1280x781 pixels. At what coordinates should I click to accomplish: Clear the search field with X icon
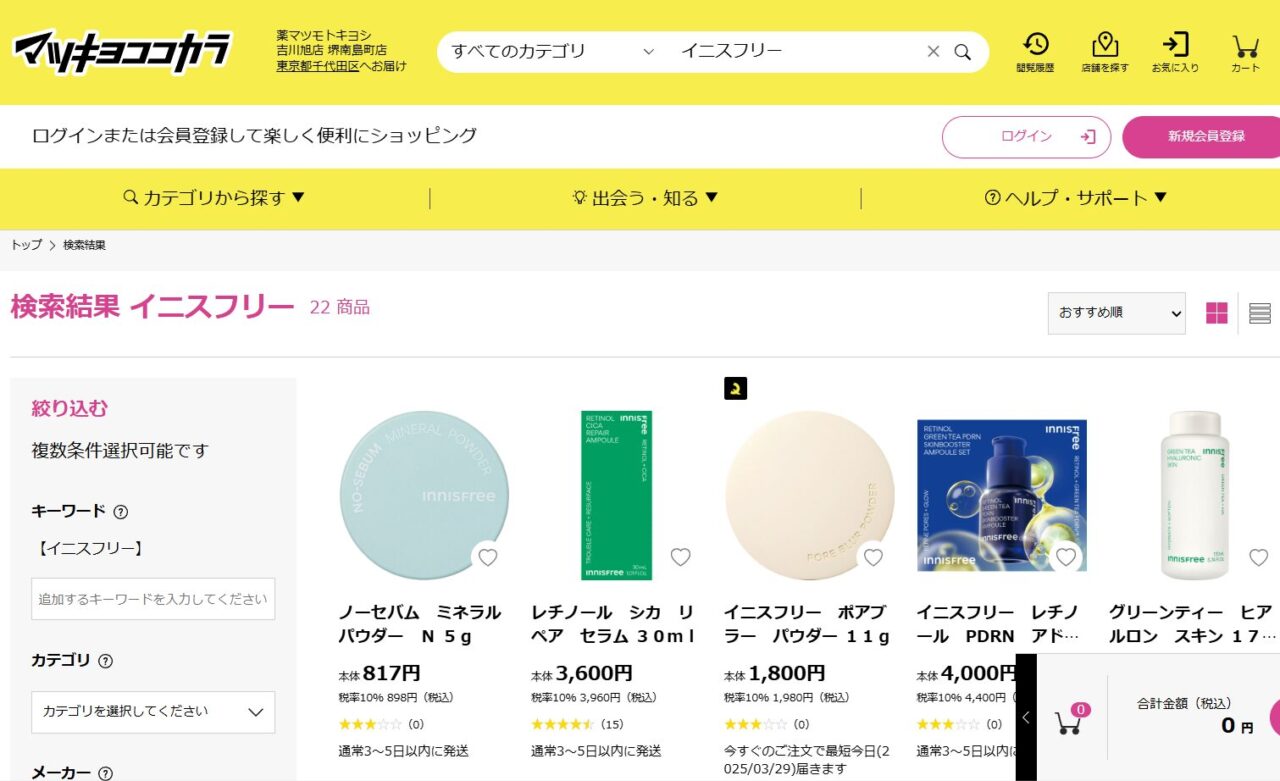click(933, 52)
